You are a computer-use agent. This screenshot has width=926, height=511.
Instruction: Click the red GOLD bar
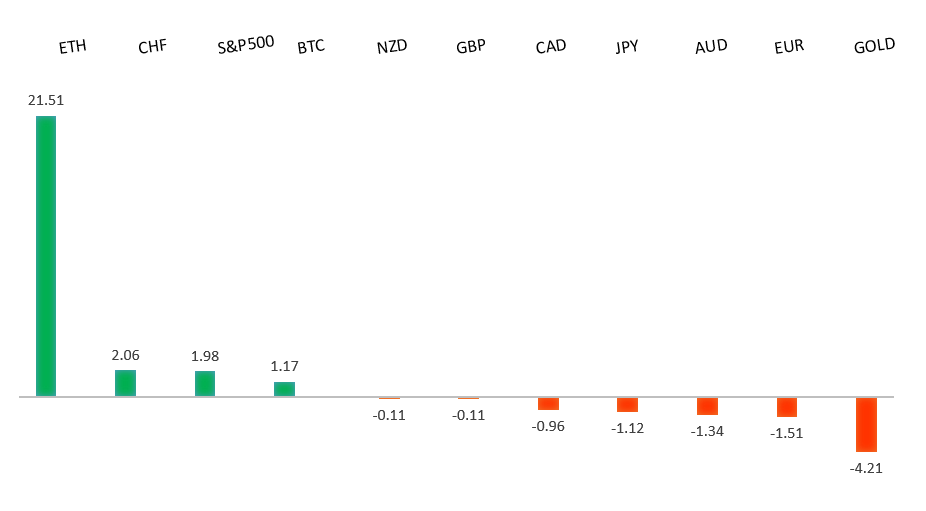(x=866, y=424)
